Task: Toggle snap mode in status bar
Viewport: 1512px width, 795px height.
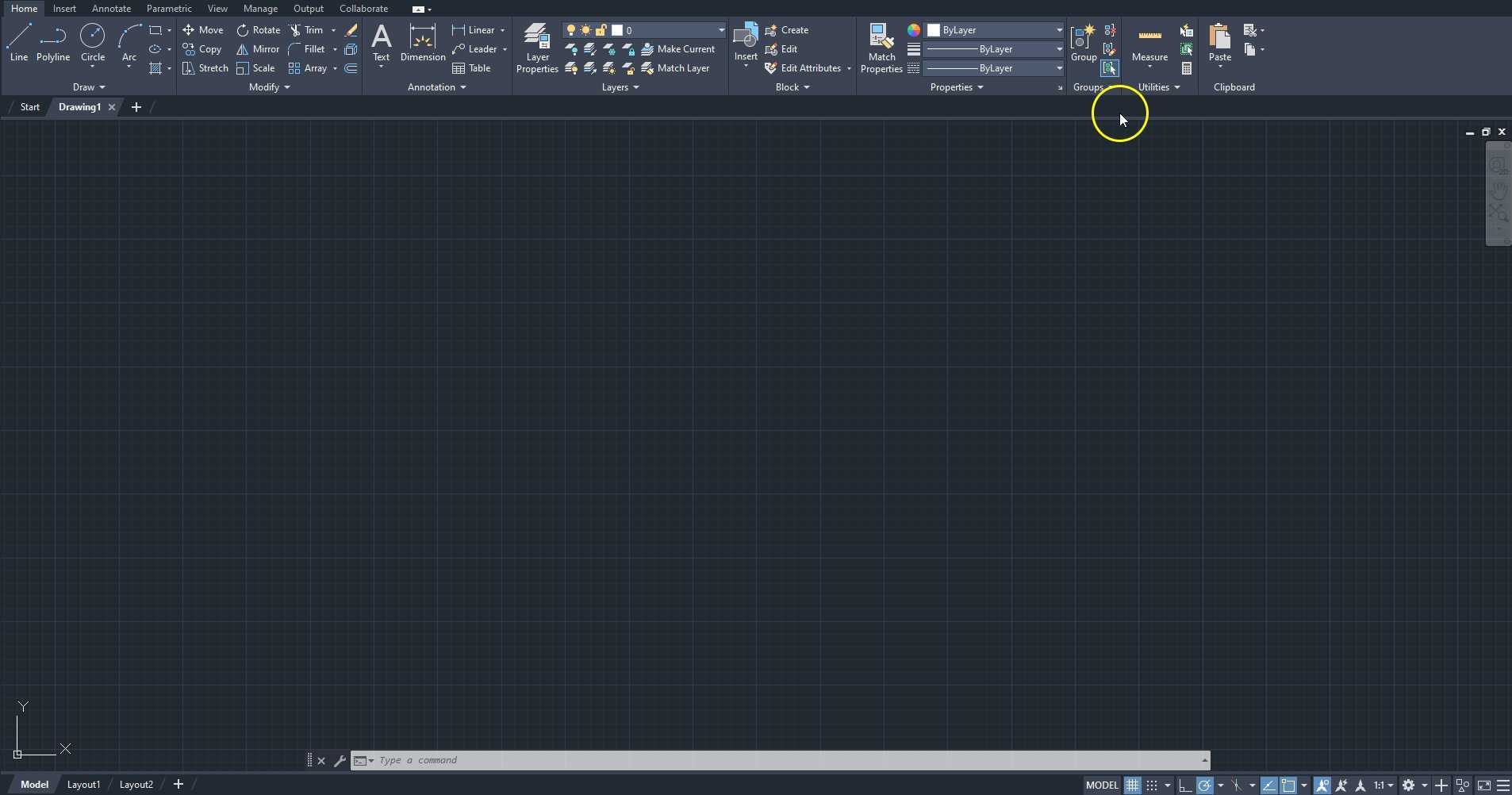Action: pyautogui.click(x=1152, y=785)
